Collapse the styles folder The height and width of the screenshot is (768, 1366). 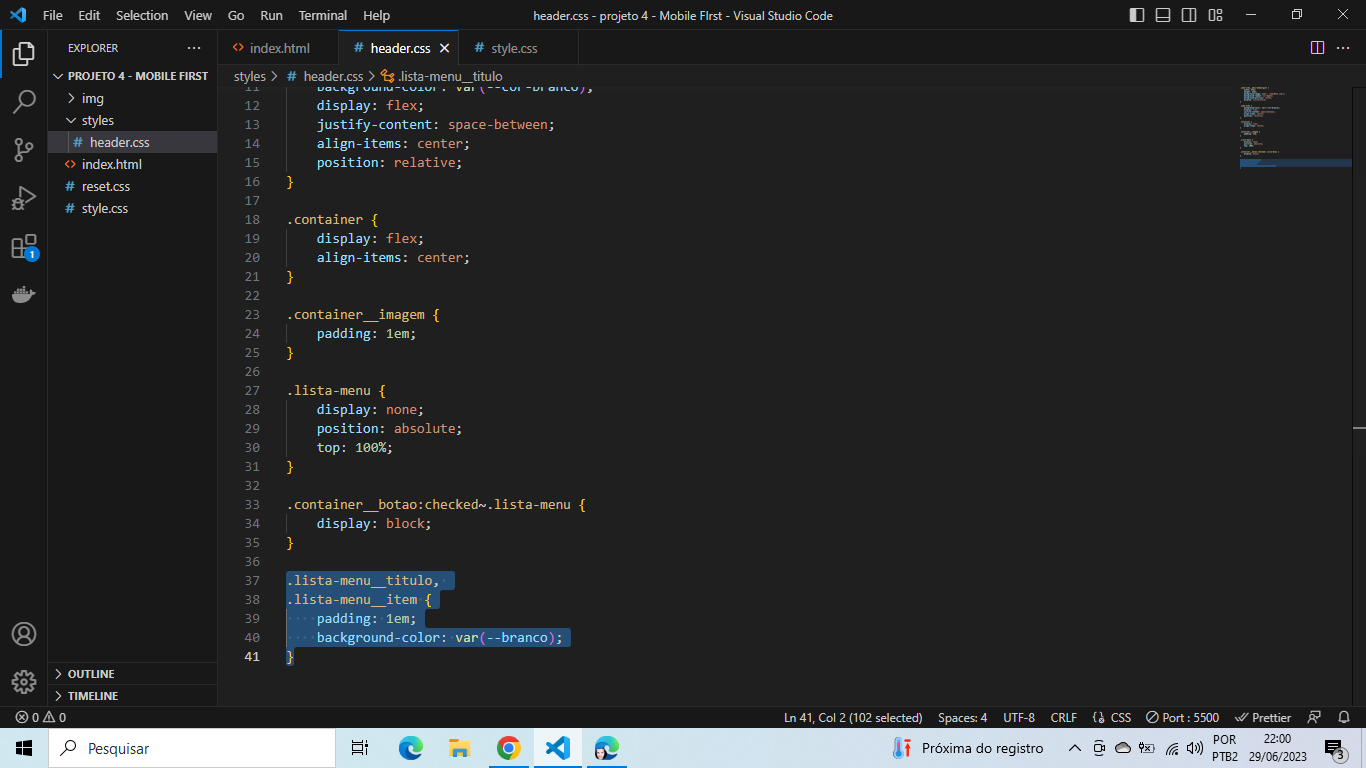pyautogui.click(x=133, y=120)
